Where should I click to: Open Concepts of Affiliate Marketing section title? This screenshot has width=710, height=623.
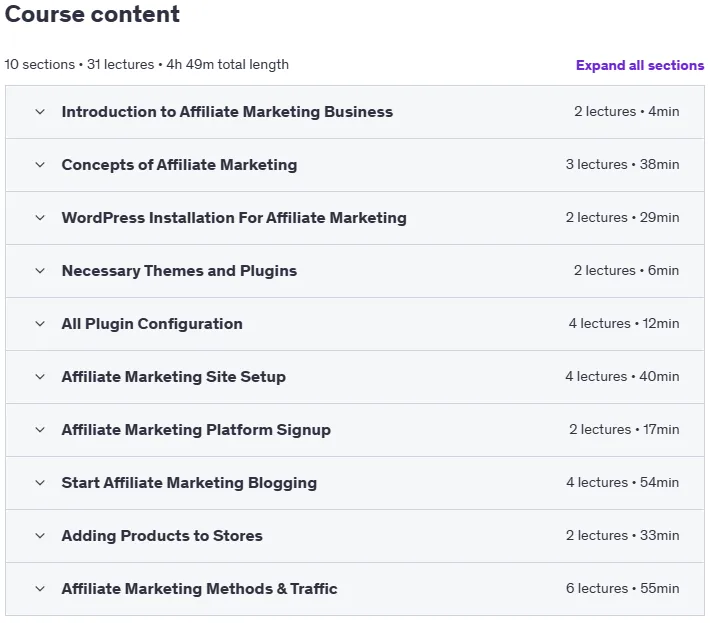(179, 165)
